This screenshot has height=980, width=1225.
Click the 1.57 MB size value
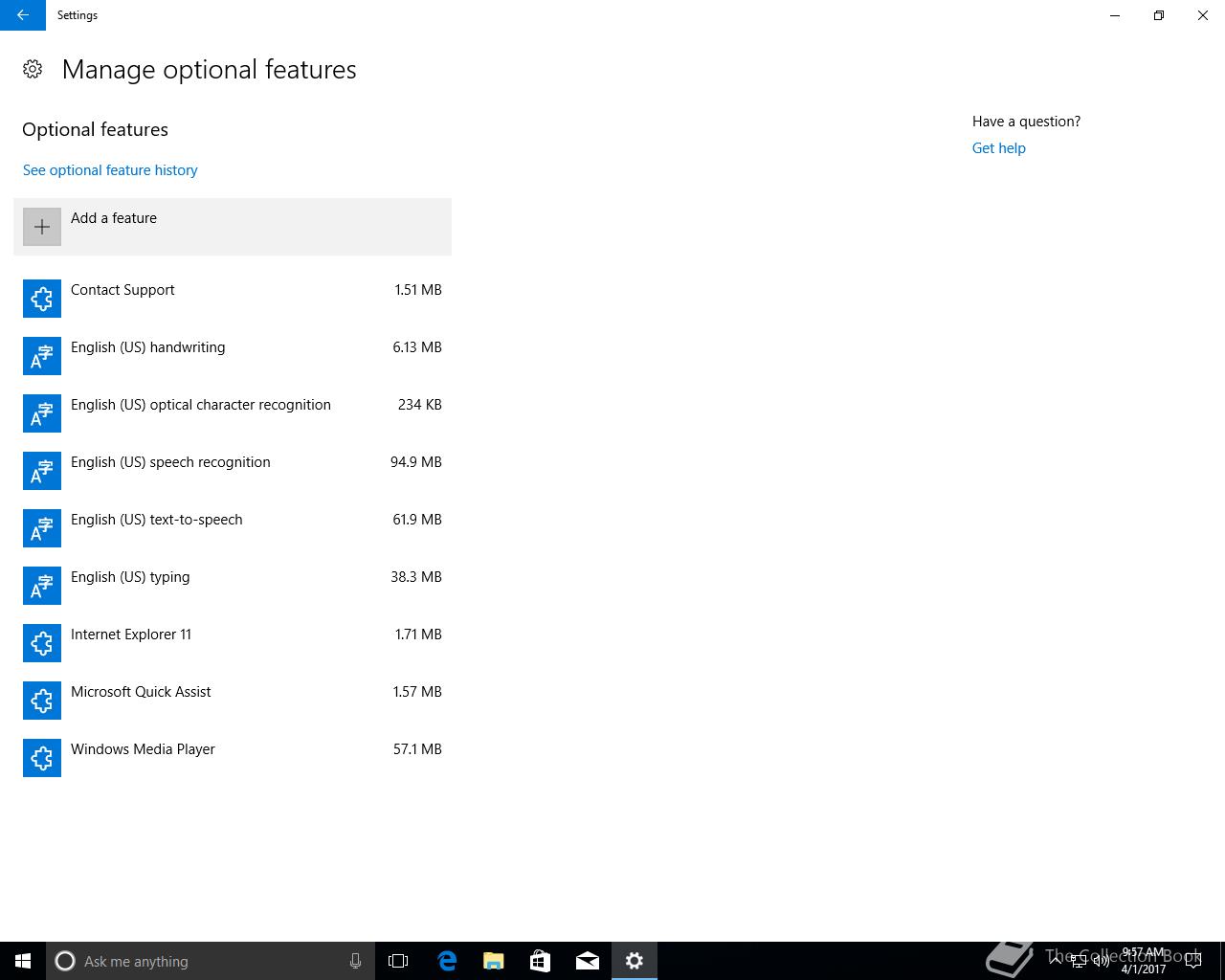[x=417, y=692]
